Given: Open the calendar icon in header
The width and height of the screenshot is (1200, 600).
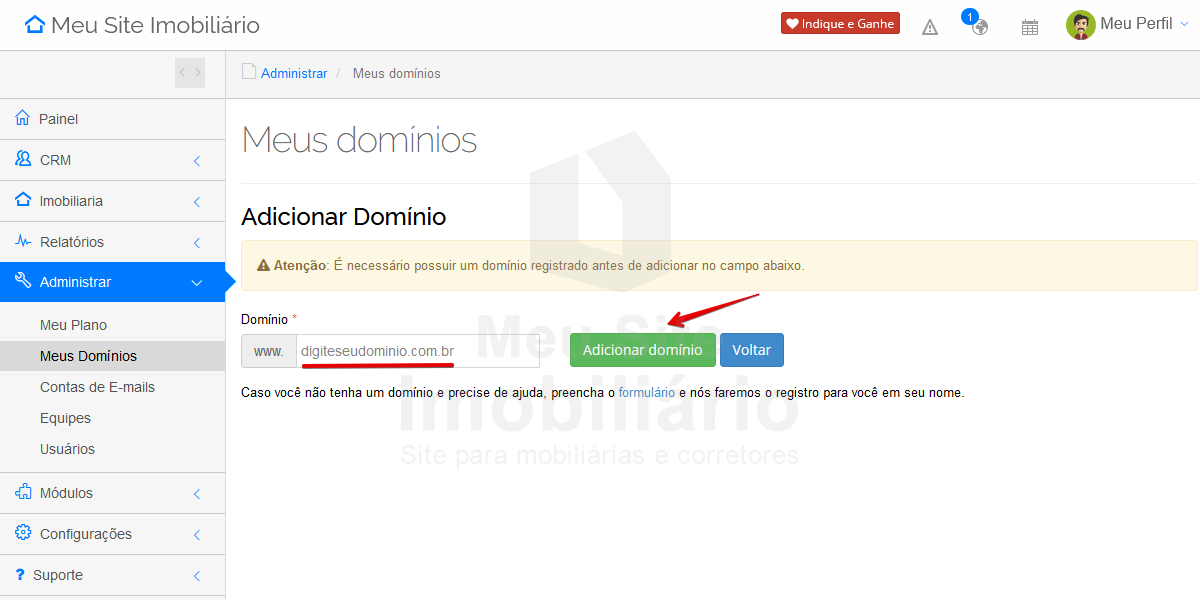Looking at the screenshot, I should click(x=1030, y=27).
